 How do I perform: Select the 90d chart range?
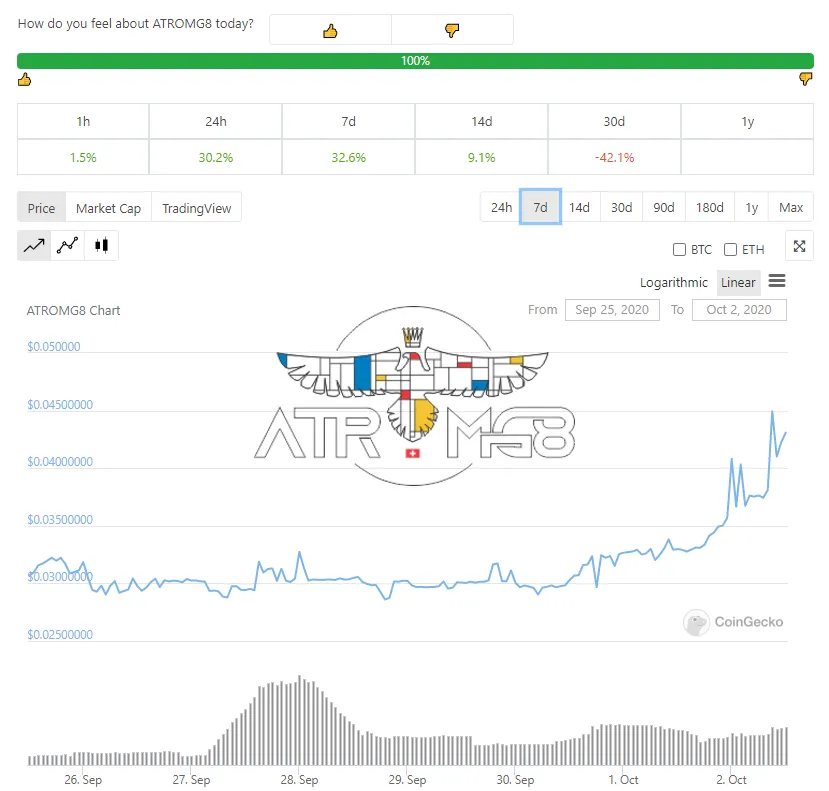coord(664,207)
